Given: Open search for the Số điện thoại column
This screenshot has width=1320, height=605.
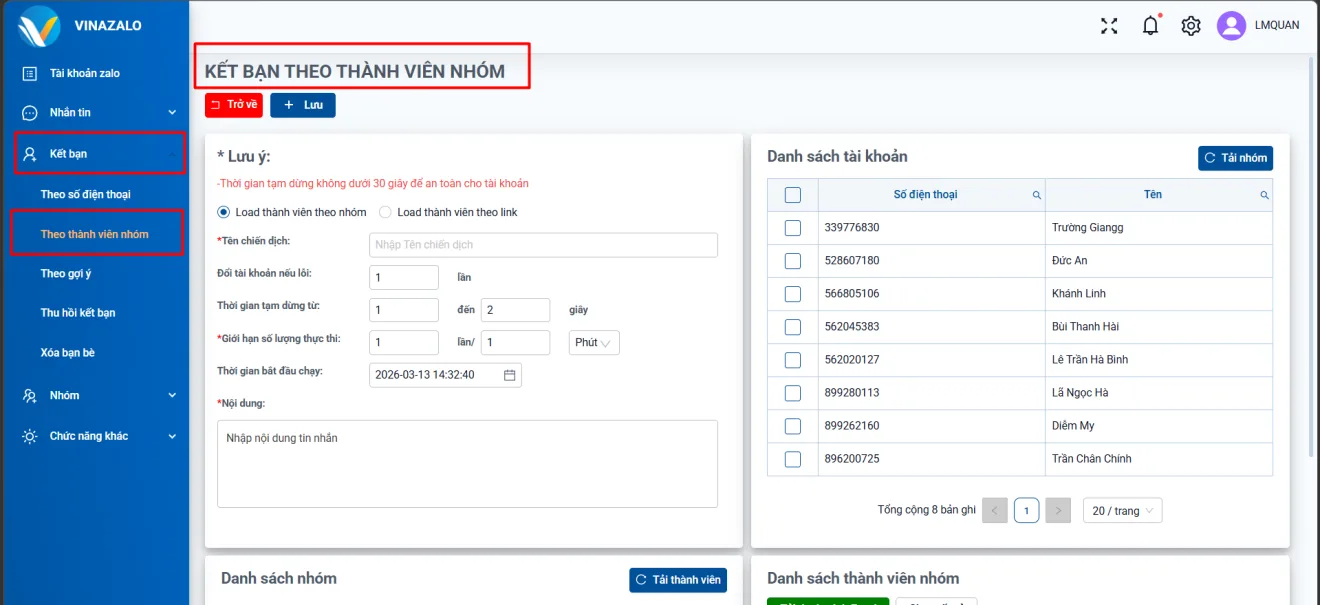Looking at the screenshot, I should pos(1035,194).
